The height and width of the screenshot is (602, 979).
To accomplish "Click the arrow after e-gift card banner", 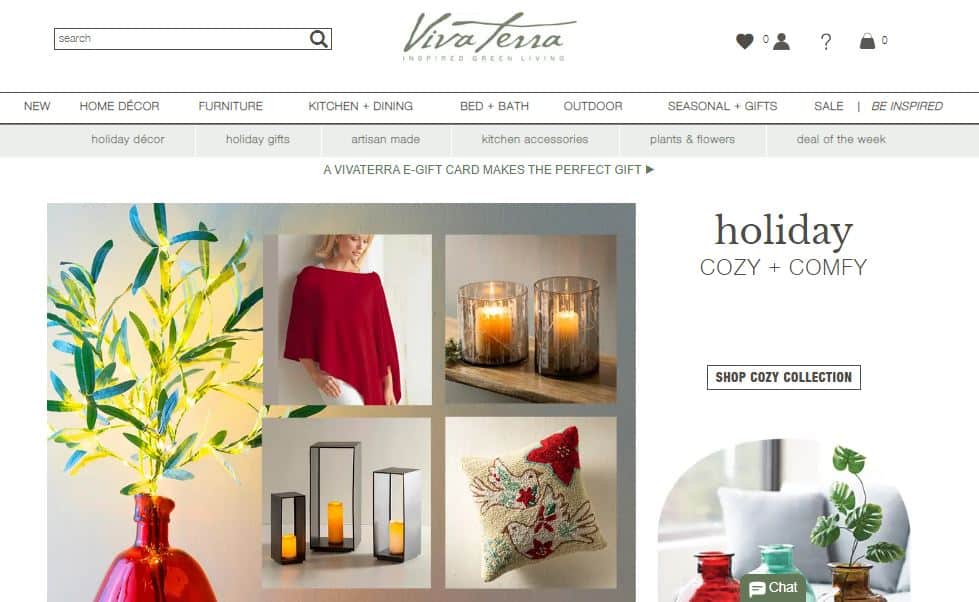I will click(x=650, y=169).
